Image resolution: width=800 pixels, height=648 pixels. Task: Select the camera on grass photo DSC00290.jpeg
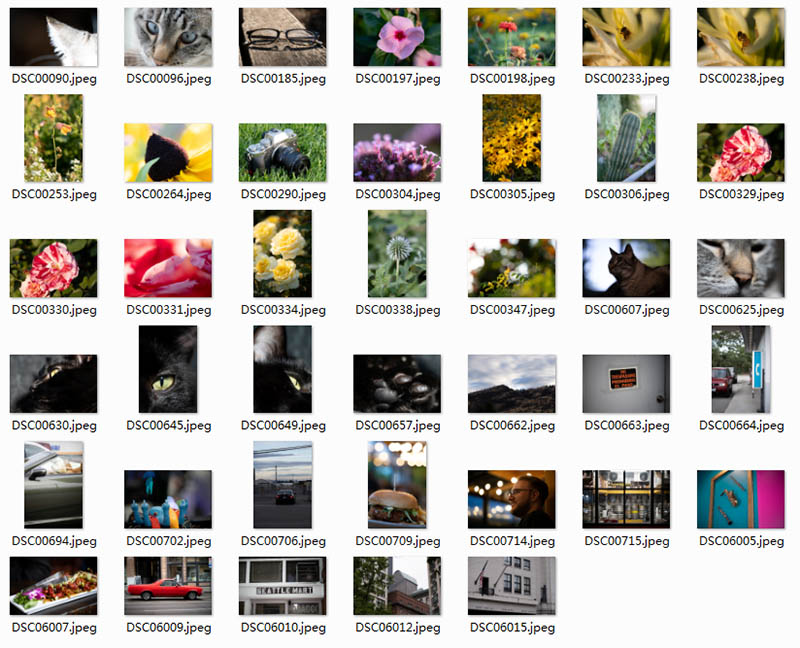tap(282, 153)
